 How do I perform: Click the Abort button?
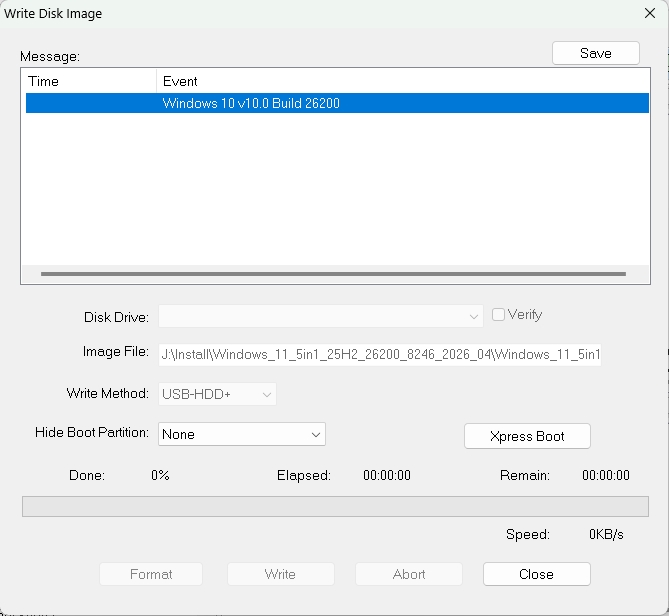[x=409, y=574]
